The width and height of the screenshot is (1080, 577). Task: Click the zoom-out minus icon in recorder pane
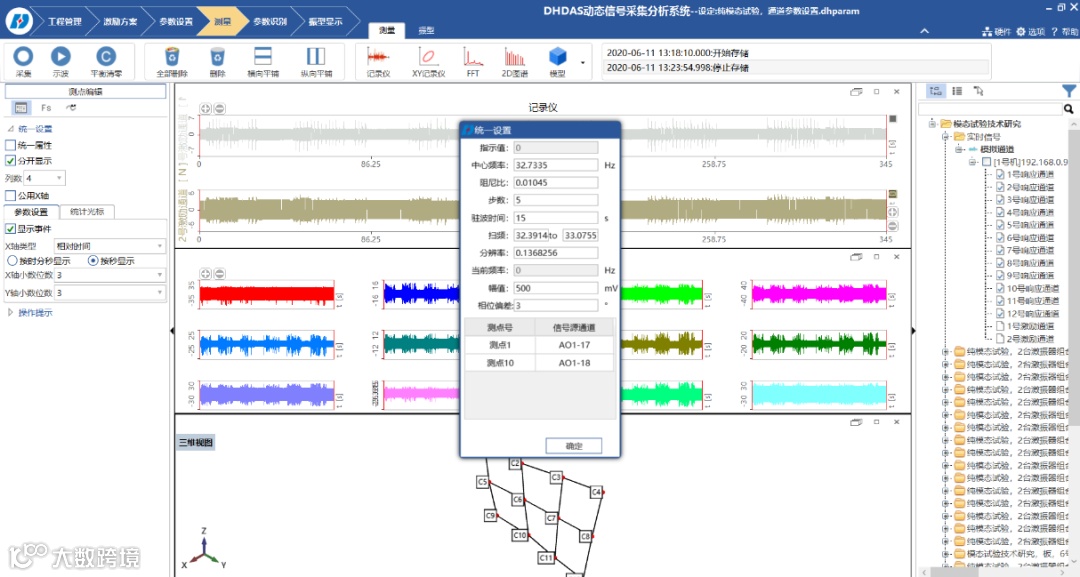point(219,109)
